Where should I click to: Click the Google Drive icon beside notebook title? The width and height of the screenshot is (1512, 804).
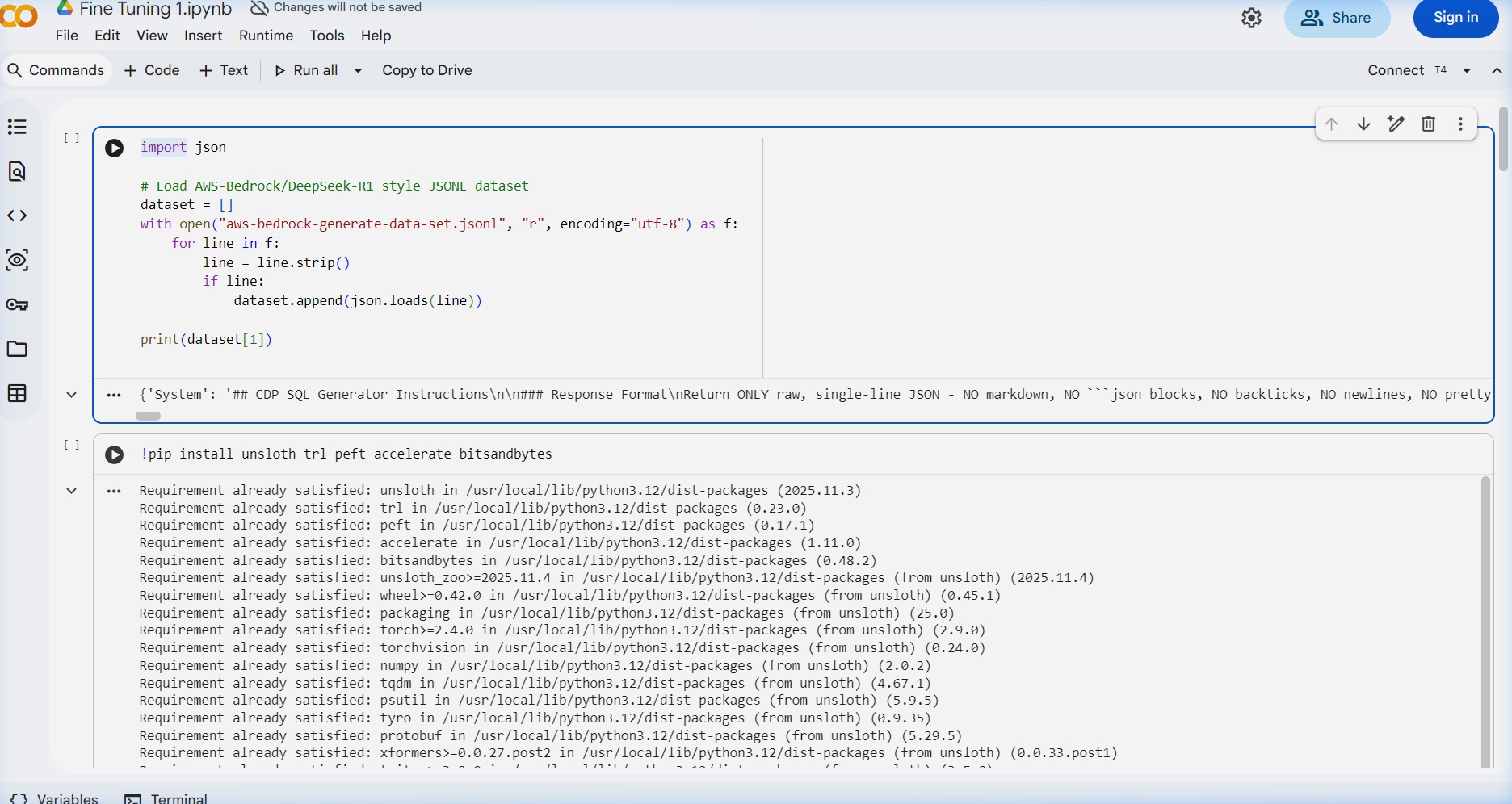[x=65, y=8]
